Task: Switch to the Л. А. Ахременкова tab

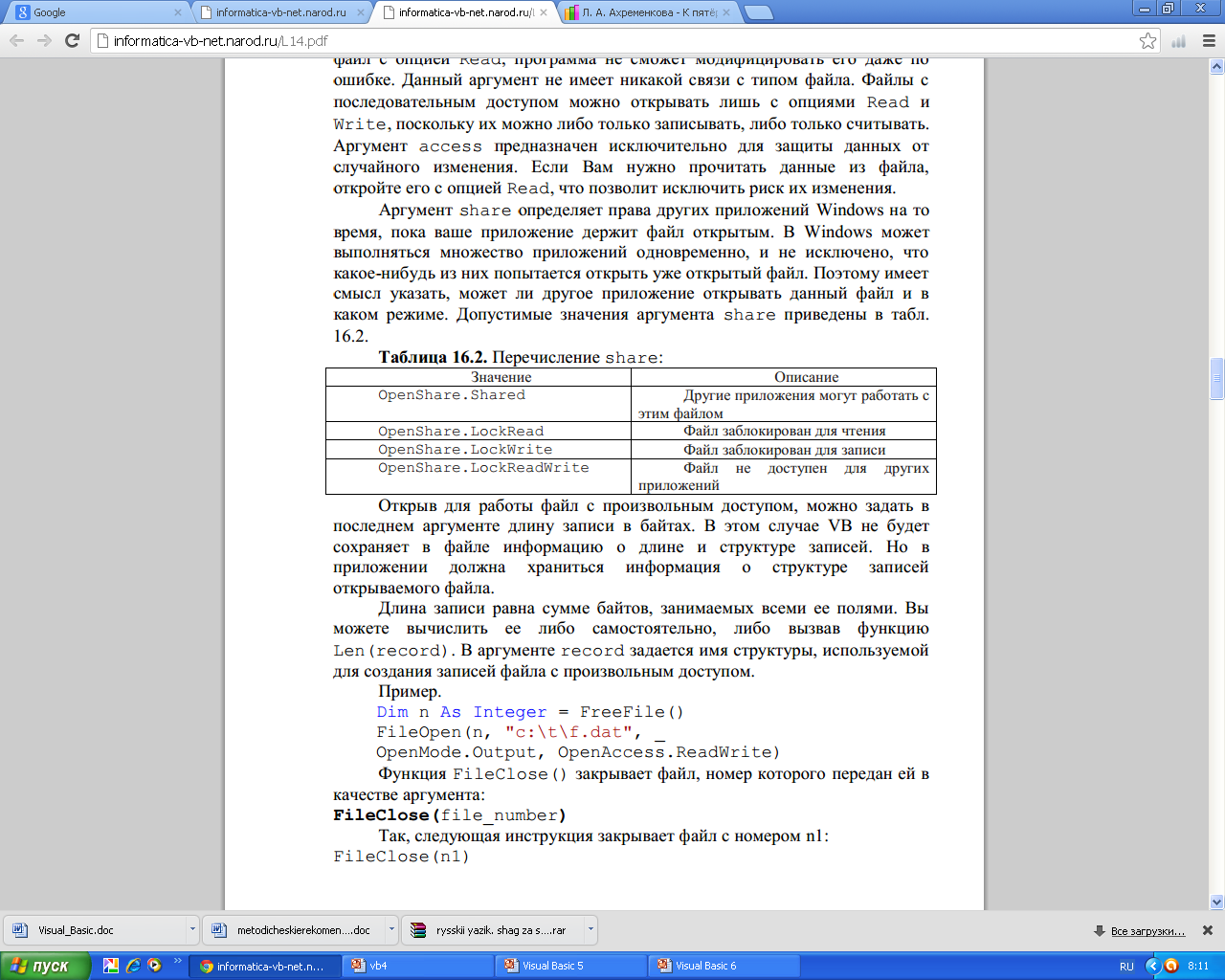Action: point(648,12)
